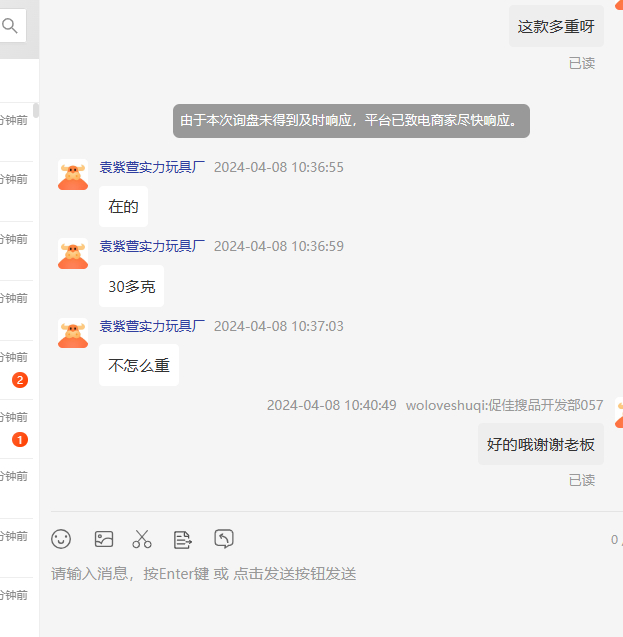Click the gray system notice banner
This screenshot has height=637, width=623.
click(350, 121)
